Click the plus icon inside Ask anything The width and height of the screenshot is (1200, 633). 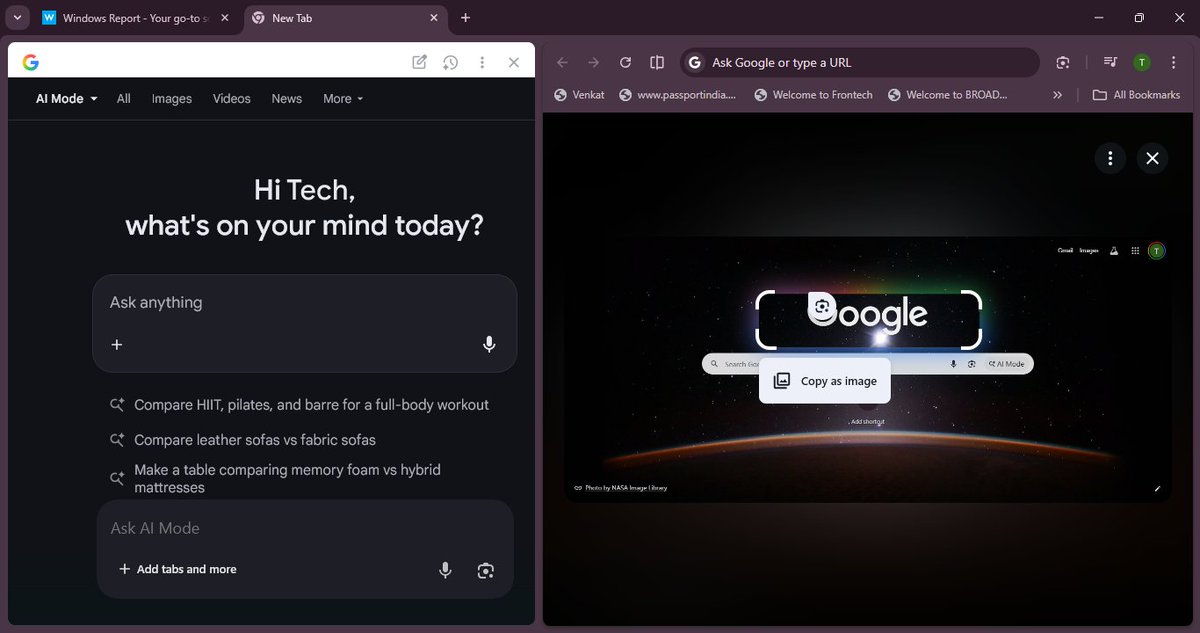(x=117, y=344)
